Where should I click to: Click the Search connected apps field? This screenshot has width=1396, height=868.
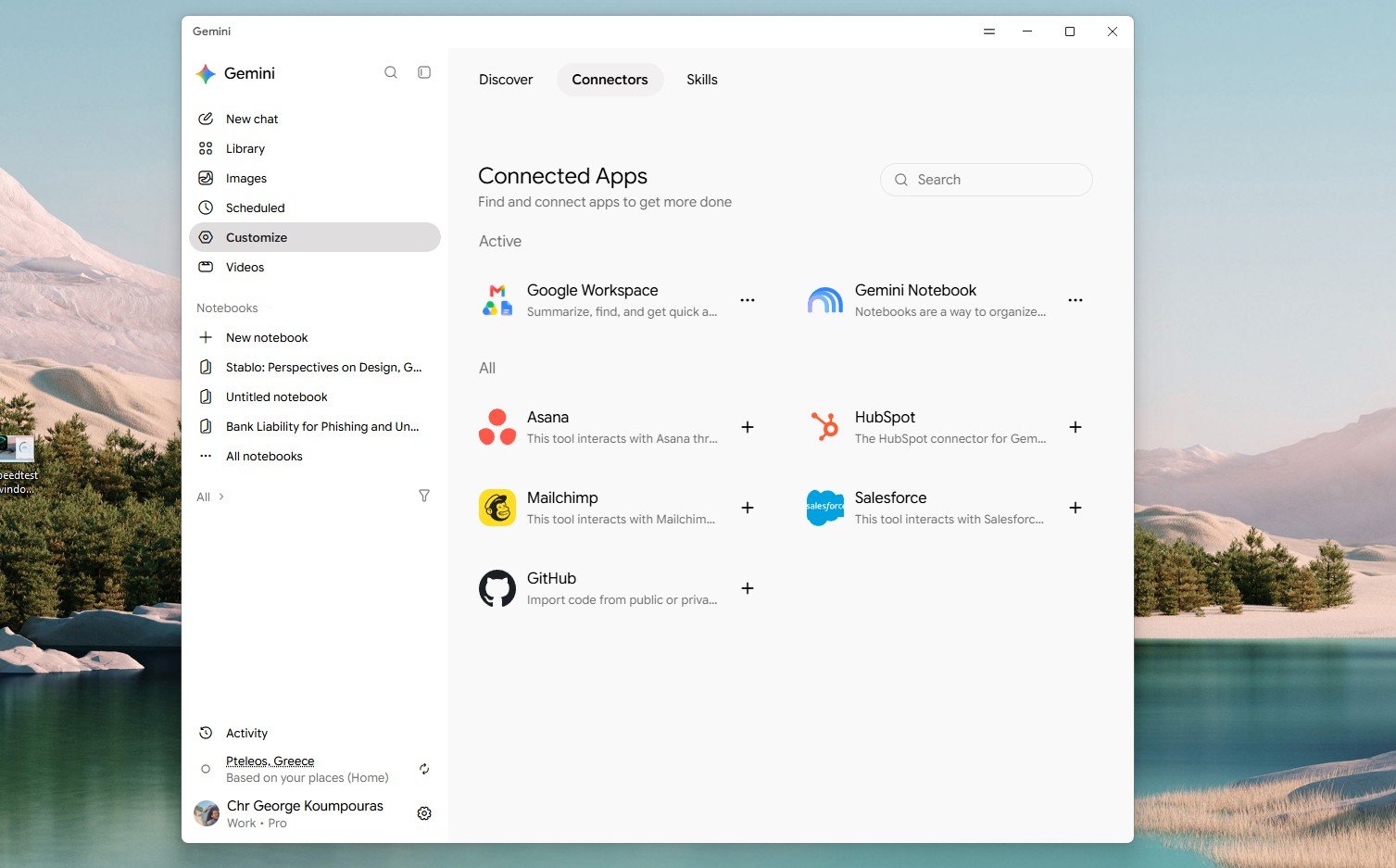[x=987, y=180]
